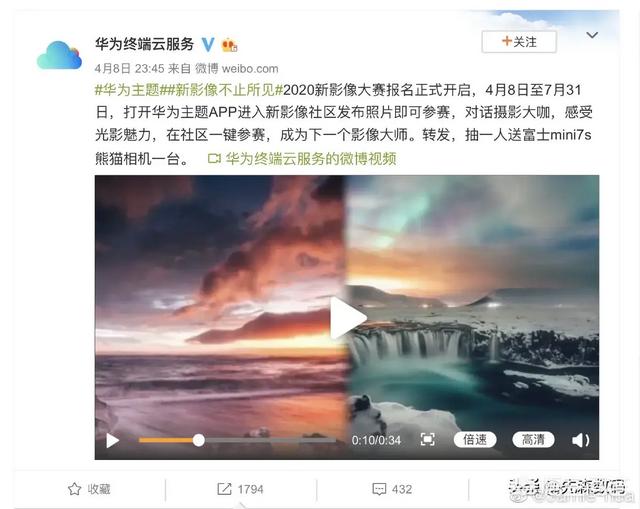This screenshot has height=509, width=640.
Task: Open the 倍速 playback speed selector
Action: pos(475,440)
